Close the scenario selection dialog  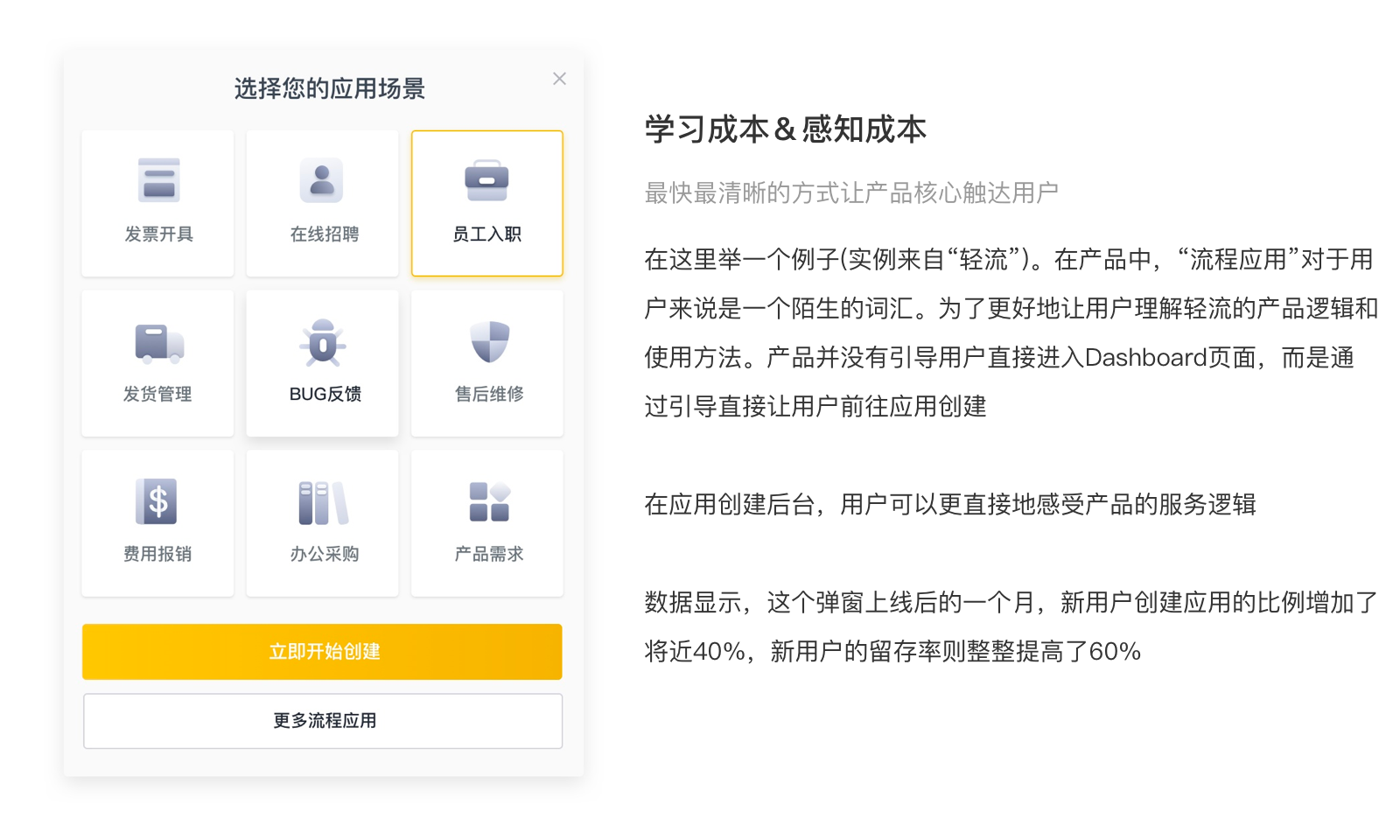(559, 79)
